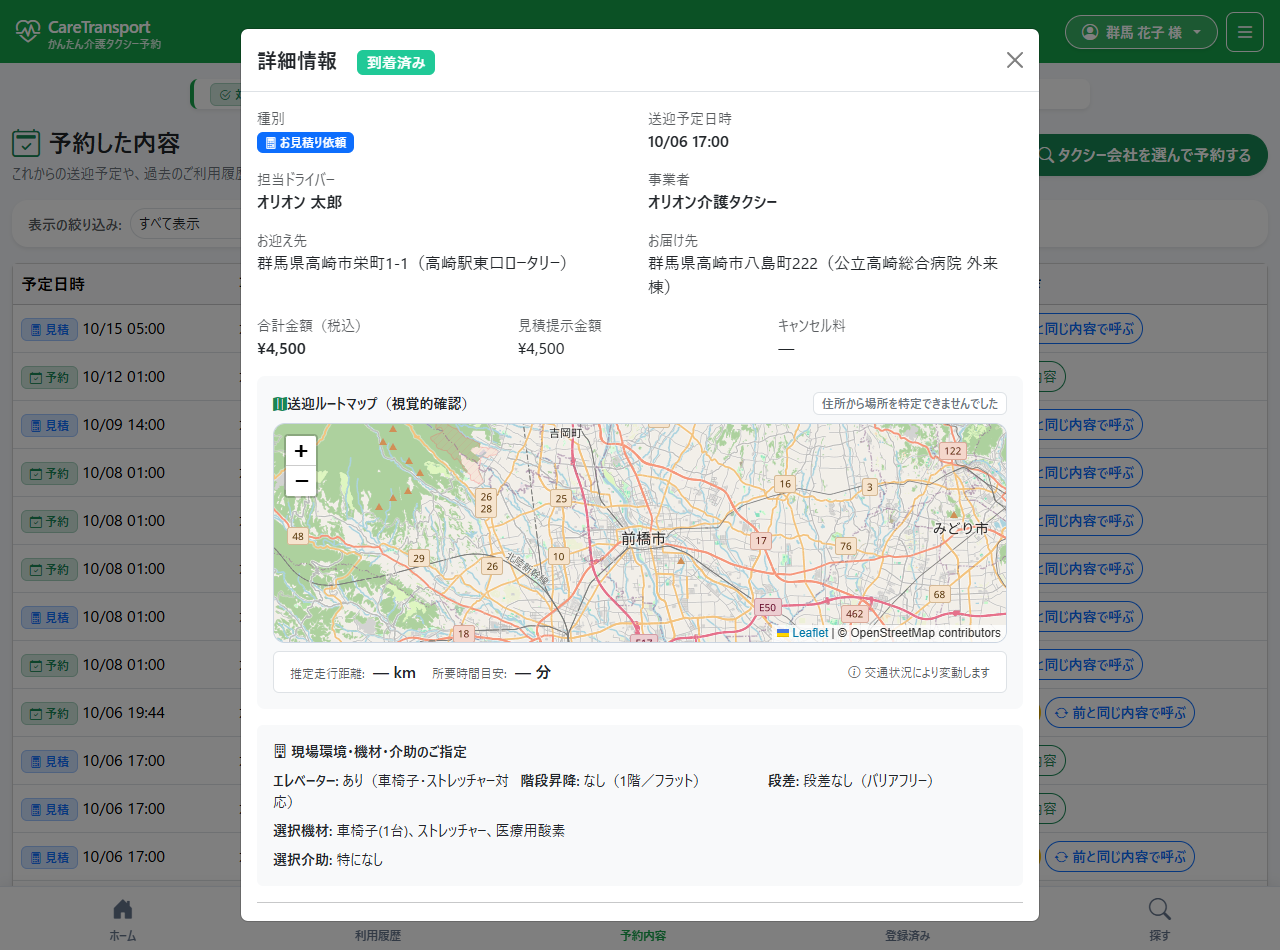Click the operator name オリオン介護タクシー
Screen dimensions: 1280x950
click(x=712, y=203)
